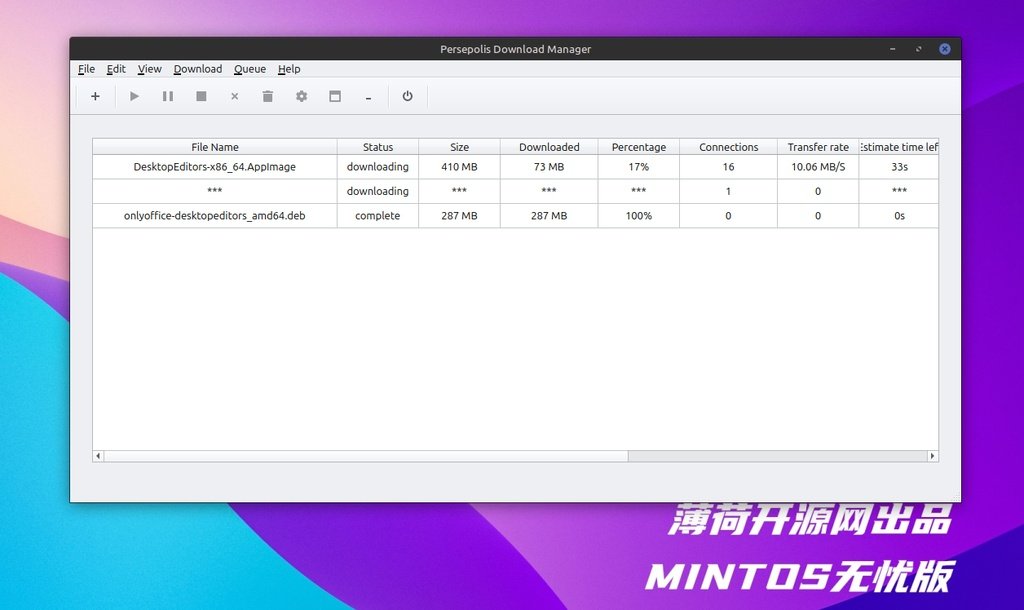Click the 100% percentage cell
This screenshot has height=610, width=1024.
[639, 216]
